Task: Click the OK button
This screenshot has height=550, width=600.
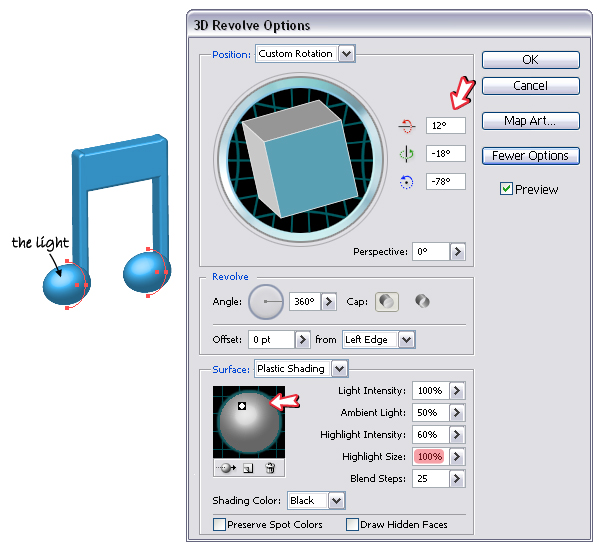Action: click(530, 60)
